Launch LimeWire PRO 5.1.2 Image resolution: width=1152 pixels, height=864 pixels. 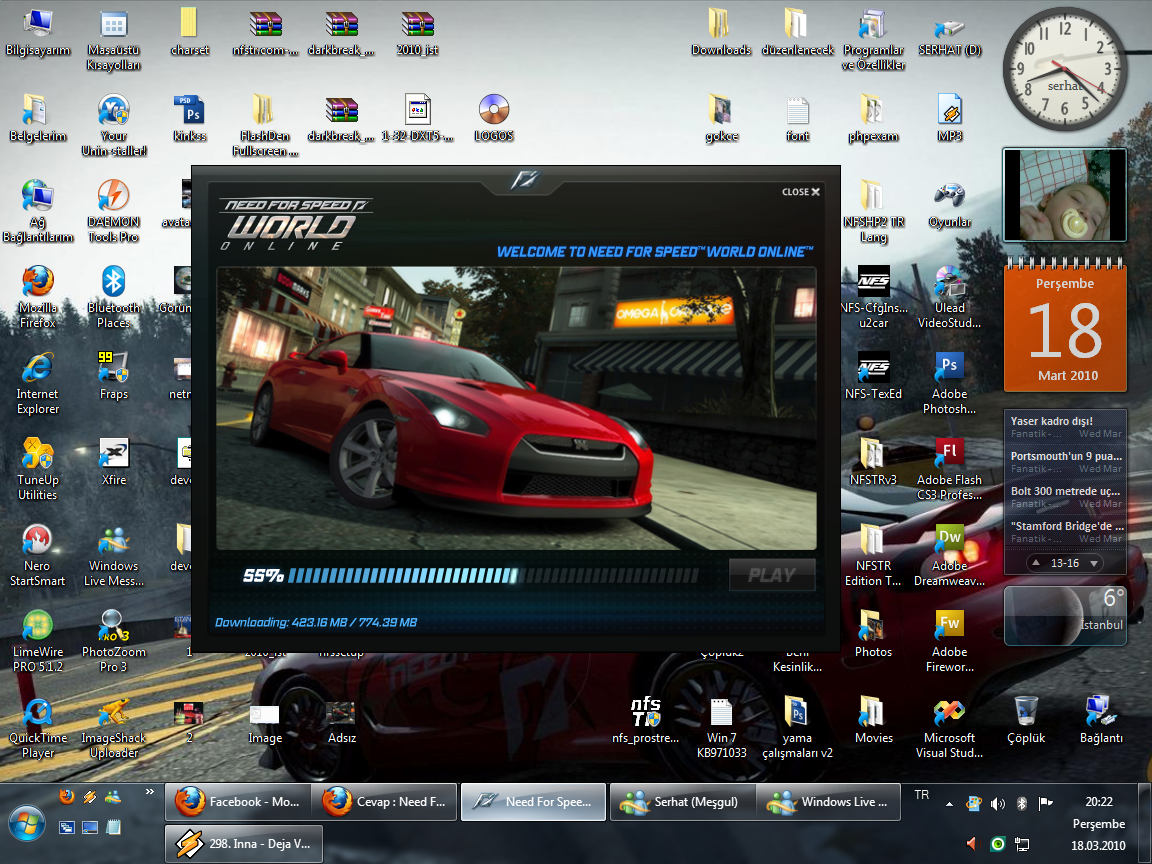pyautogui.click(x=37, y=641)
